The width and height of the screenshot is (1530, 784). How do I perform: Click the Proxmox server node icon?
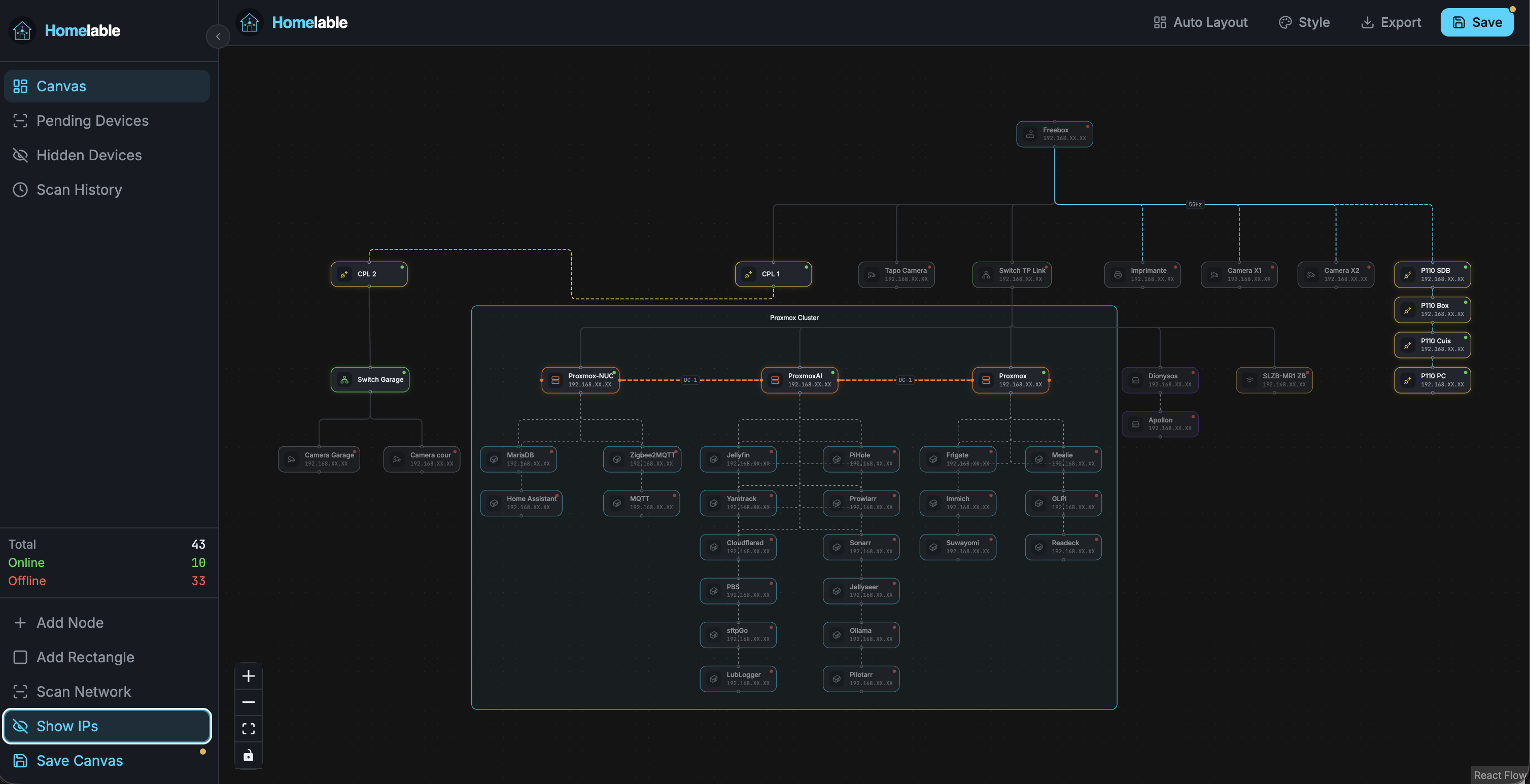coord(986,380)
